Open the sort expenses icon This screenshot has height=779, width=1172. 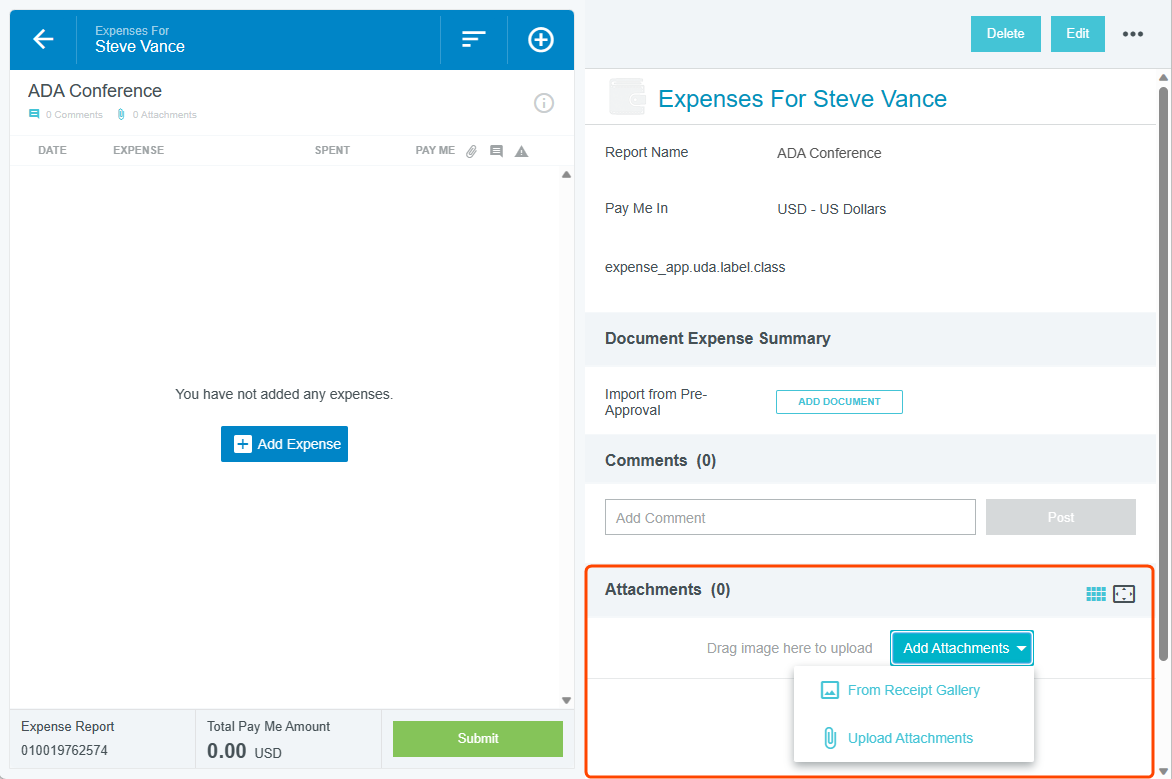(x=473, y=39)
